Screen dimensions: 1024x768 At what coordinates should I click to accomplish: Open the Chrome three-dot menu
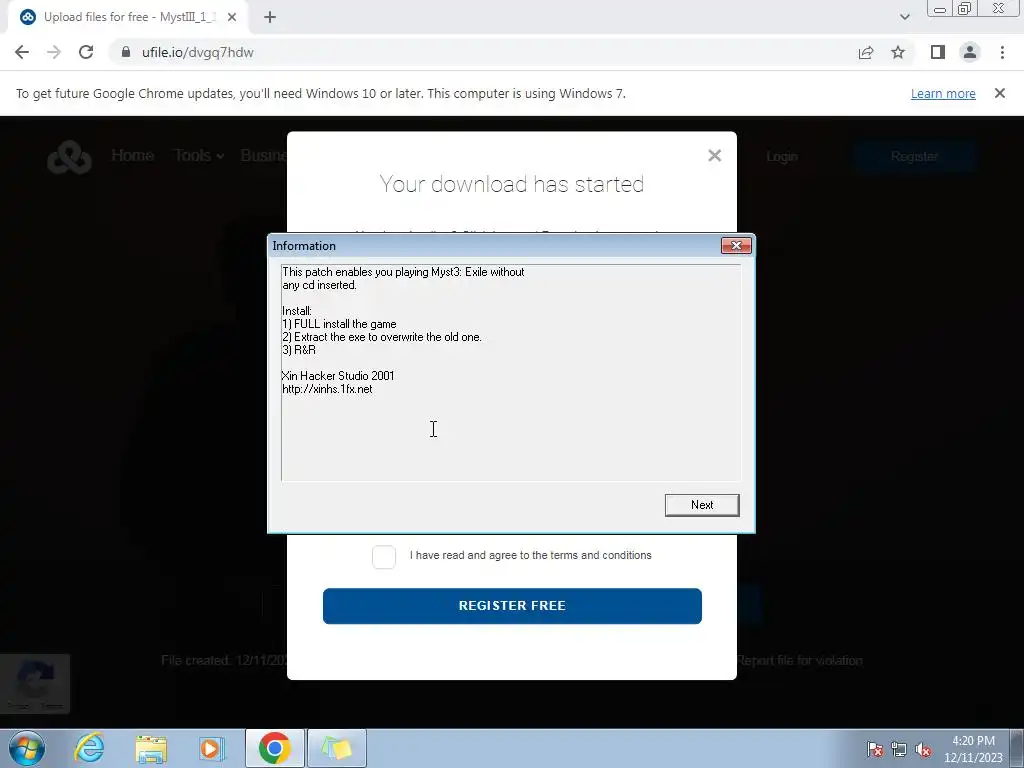coord(1002,52)
